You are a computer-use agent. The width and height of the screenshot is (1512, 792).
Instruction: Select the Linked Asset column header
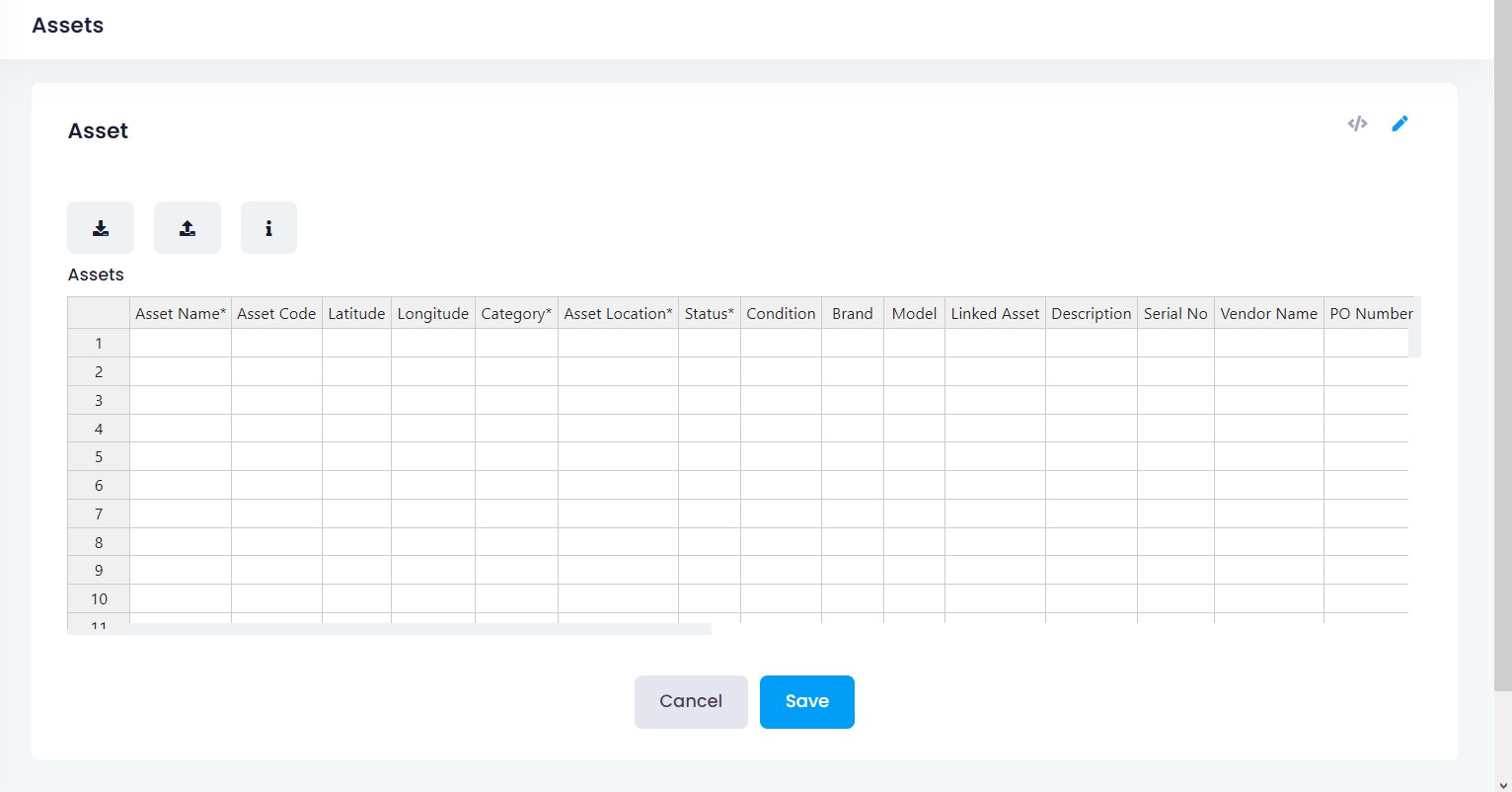click(995, 313)
